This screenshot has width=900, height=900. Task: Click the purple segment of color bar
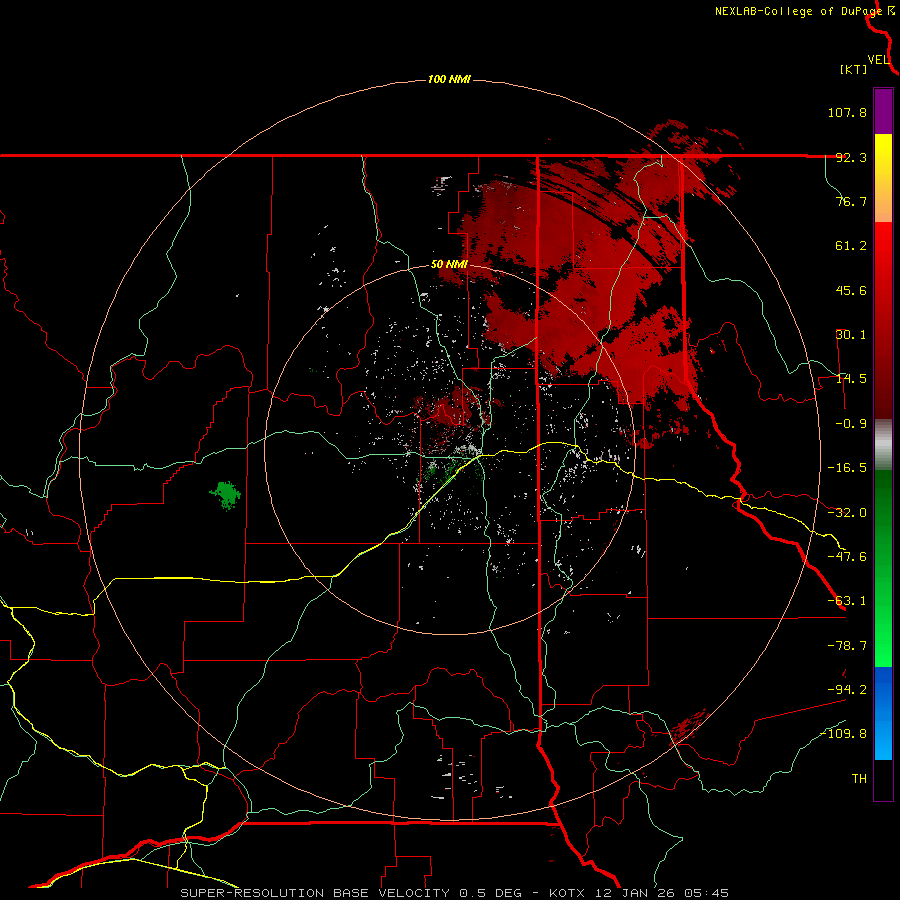coord(883,112)
